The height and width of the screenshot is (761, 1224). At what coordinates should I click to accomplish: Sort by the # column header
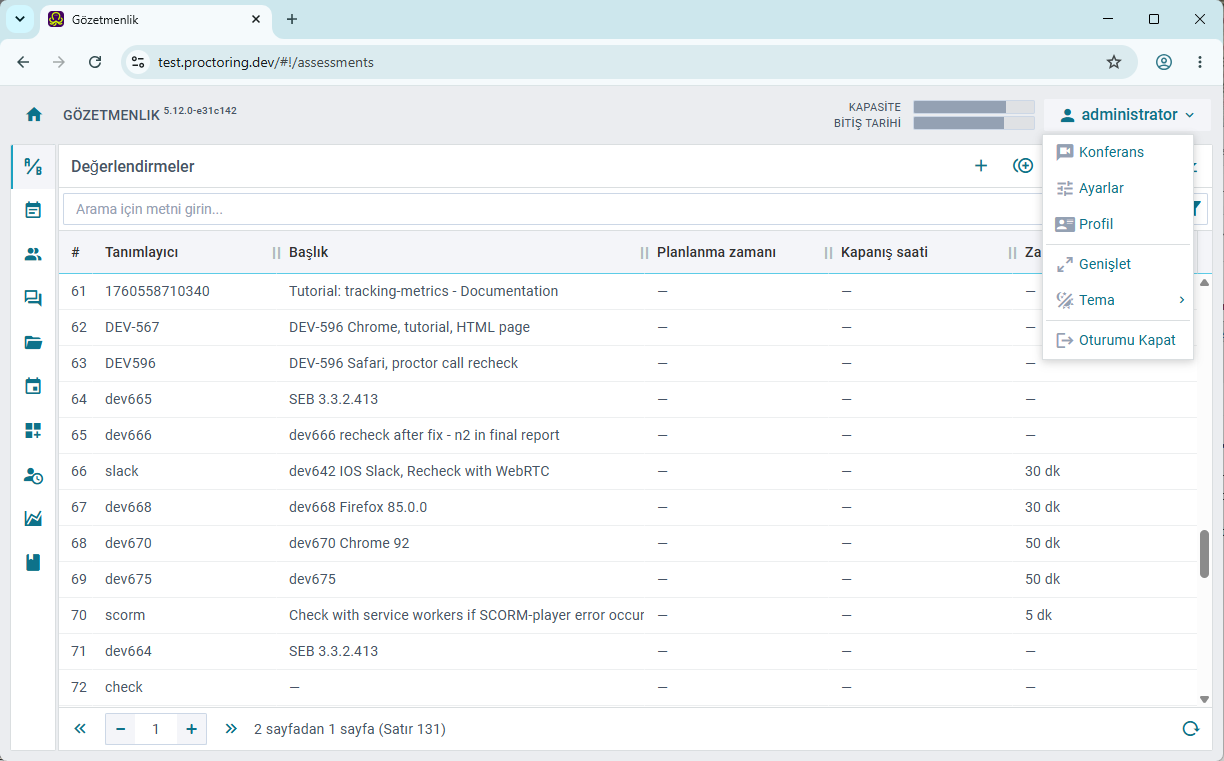tap(75, 252)
